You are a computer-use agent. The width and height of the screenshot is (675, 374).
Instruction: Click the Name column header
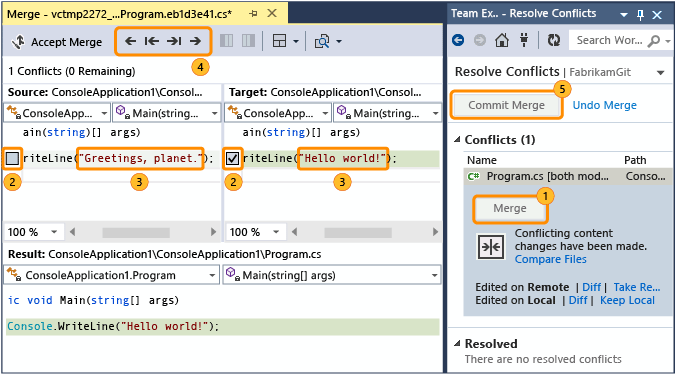(x=482, y=160)
